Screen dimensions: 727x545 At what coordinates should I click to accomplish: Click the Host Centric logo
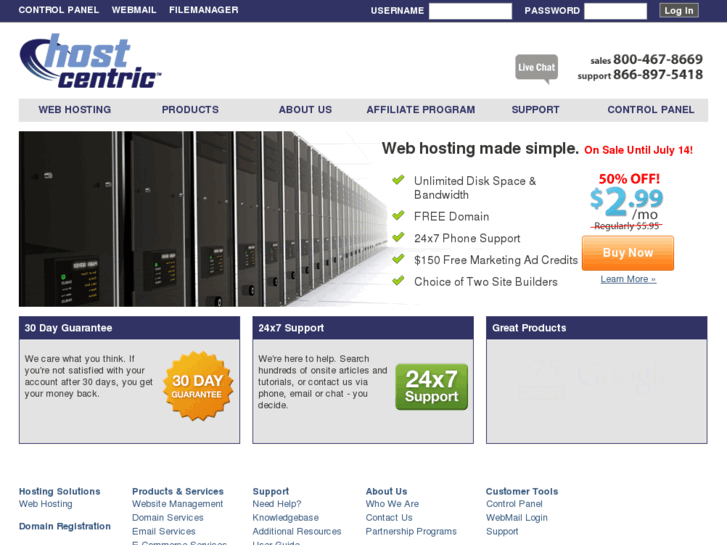[90, 61]
